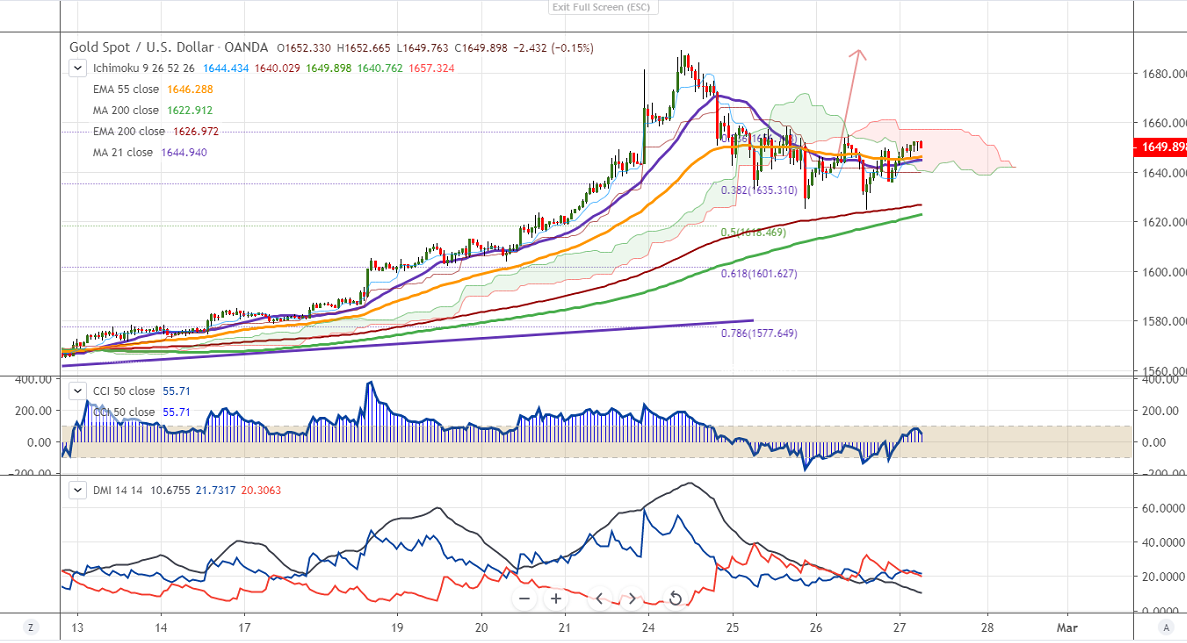Click the 0.382(1635.310) Fibonacci level label
The height and width of the screenshot is (643, 1187).
[x=759, y=191]
